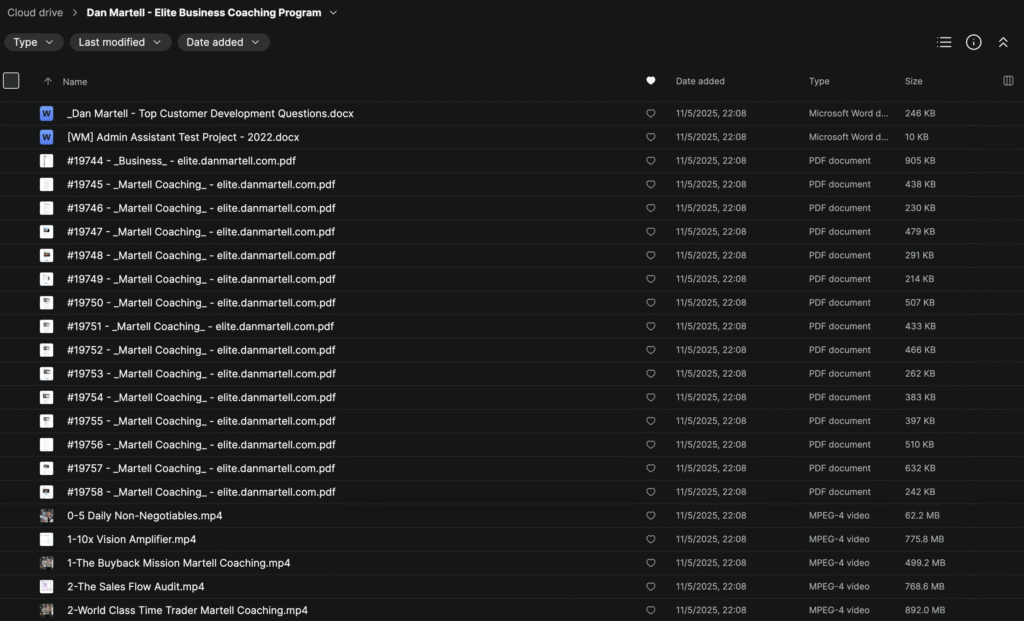The width and height of the screenshot is (1024, 621).
Task: Click the name sort arrow icon
Action: pyautogui.click(x=47, y=82)
